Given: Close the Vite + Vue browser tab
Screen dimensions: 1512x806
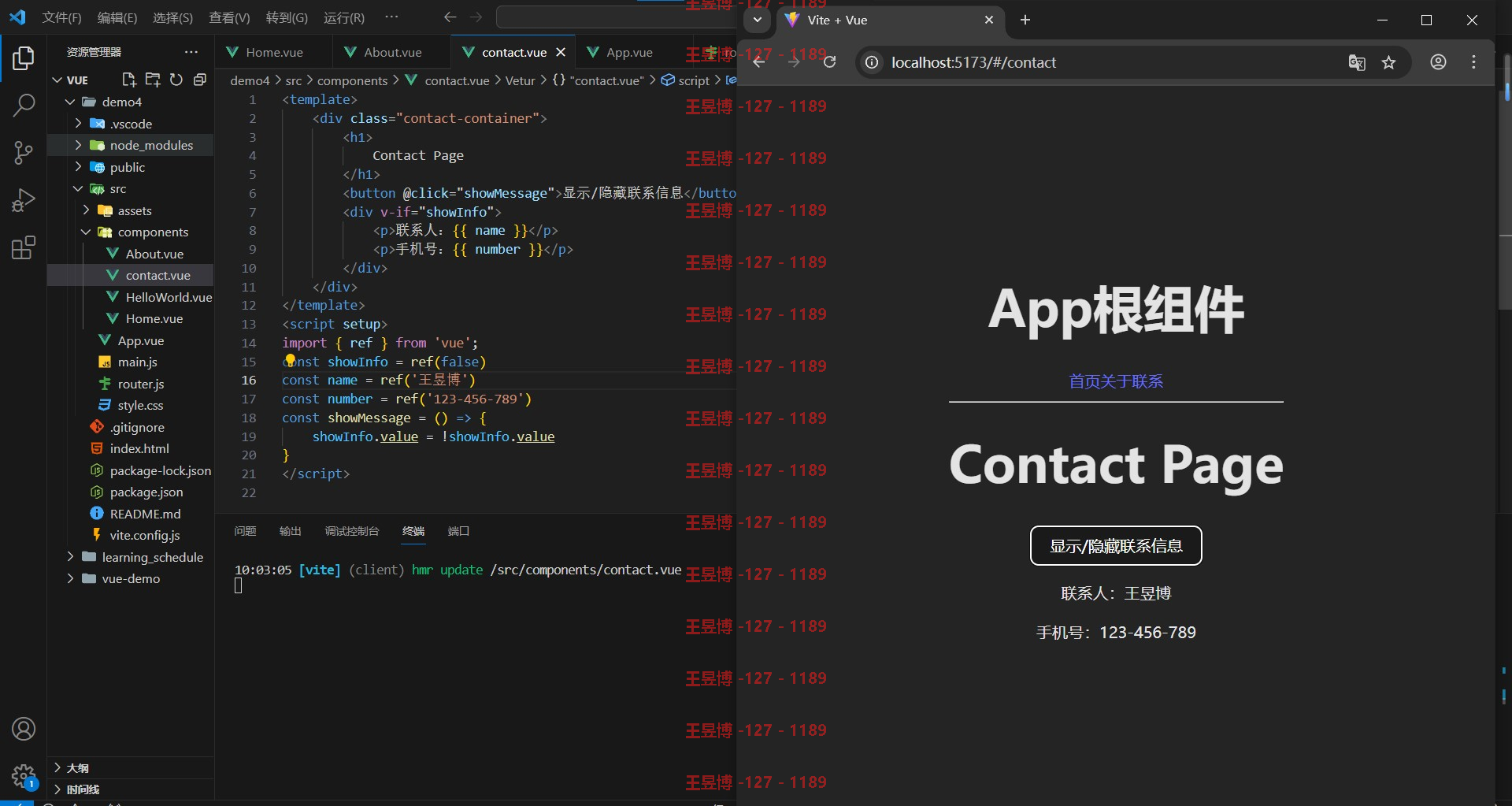Looking at the screenshot, I should [989, 20].
